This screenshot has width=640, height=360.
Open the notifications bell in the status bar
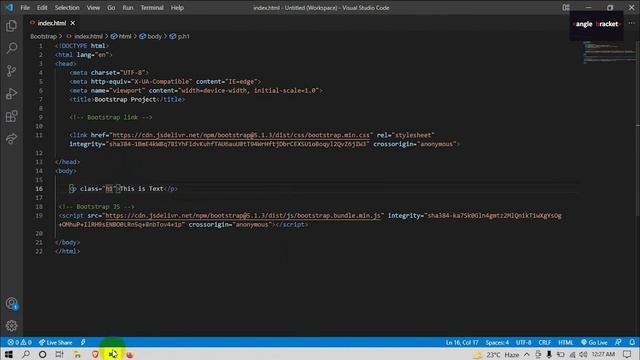tap(632, 342)
